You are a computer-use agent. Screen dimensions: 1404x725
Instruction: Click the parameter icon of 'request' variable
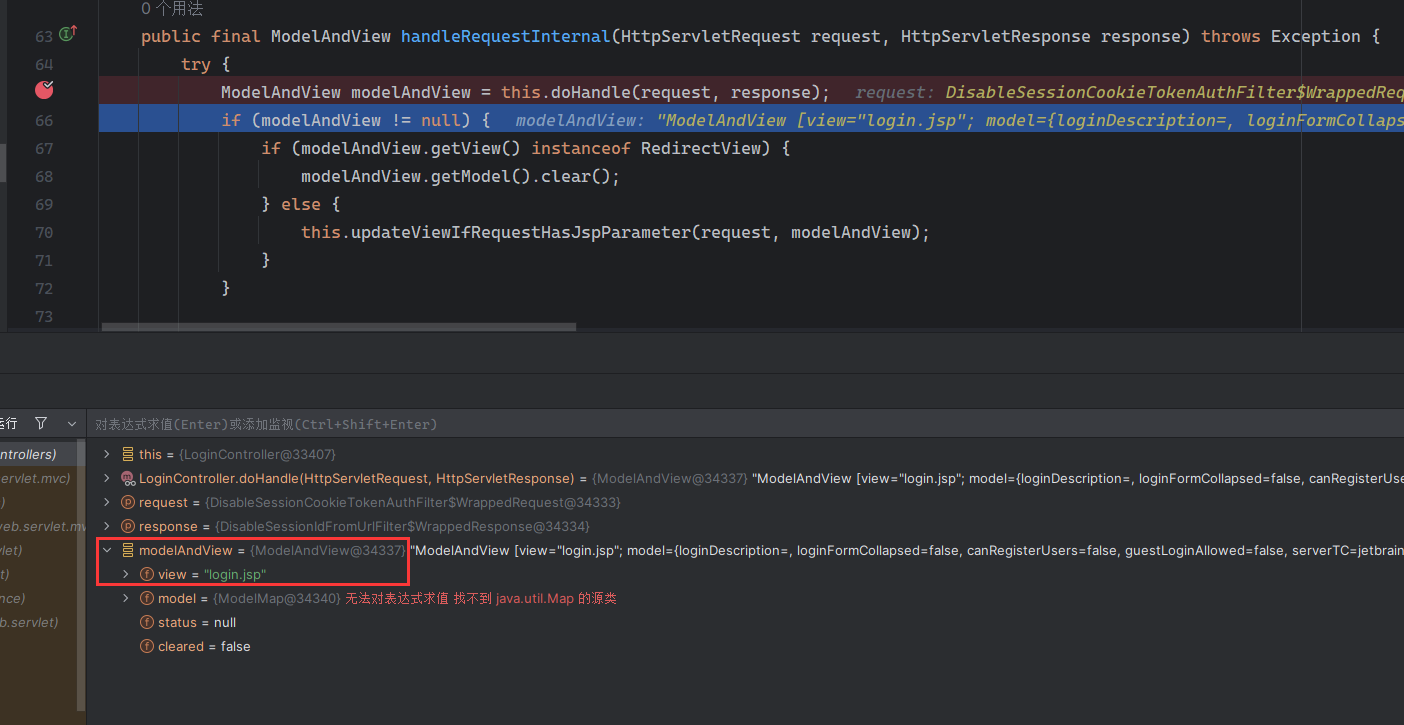pyautogui.click(x=128, y=502)
